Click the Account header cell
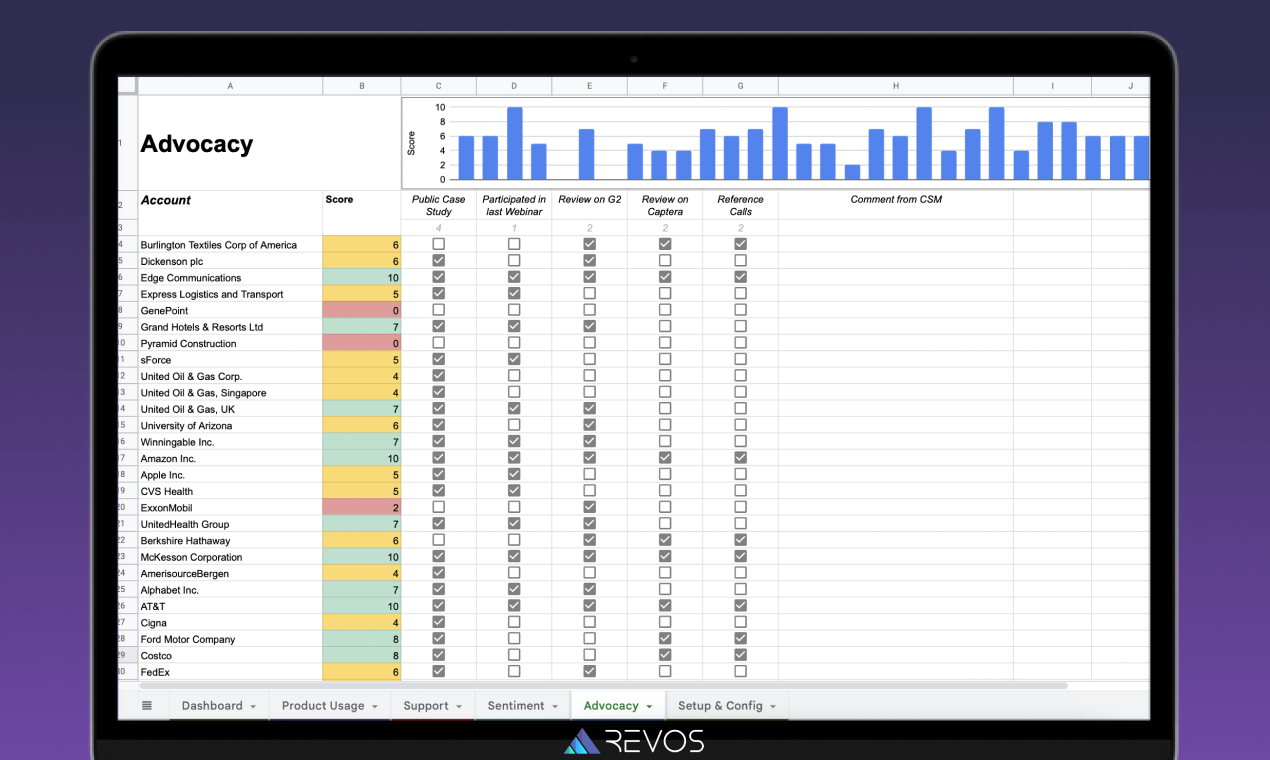The image size is (1270, 760). coord(230,205)
